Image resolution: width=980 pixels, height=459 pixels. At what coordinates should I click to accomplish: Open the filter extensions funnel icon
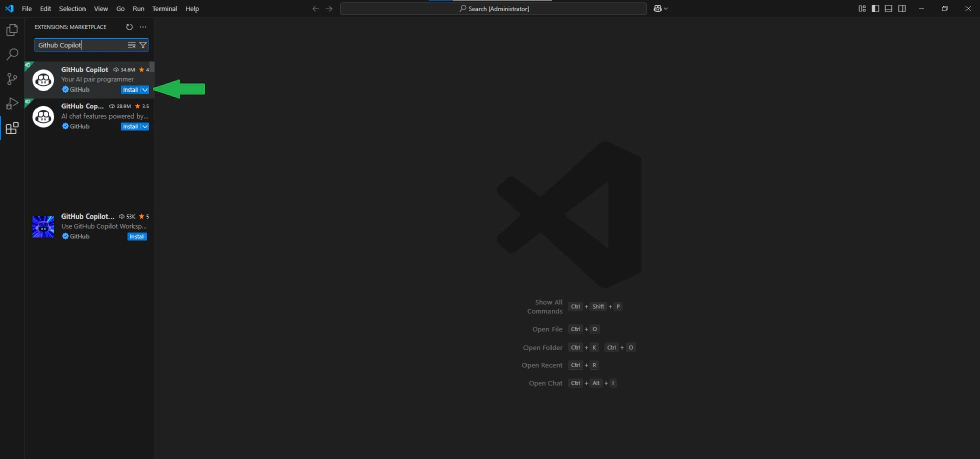click(143, 45)
